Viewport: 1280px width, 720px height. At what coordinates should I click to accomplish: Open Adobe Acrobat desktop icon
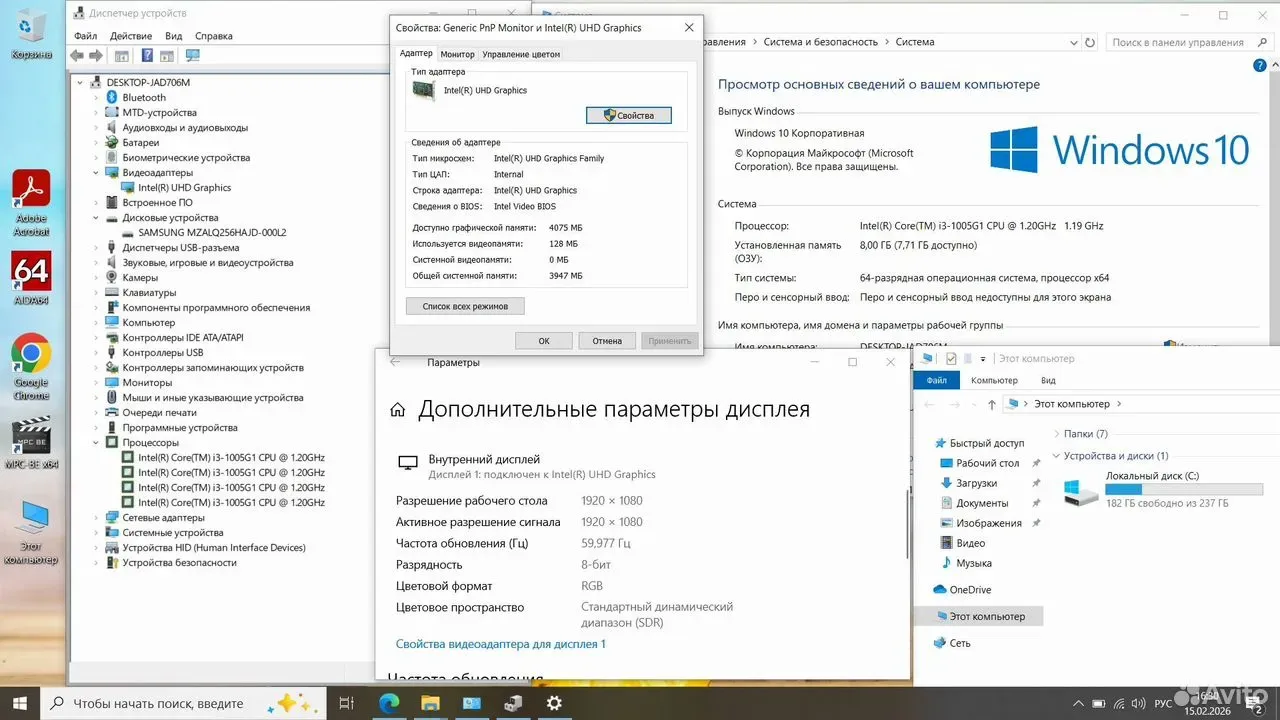[31, 204]
